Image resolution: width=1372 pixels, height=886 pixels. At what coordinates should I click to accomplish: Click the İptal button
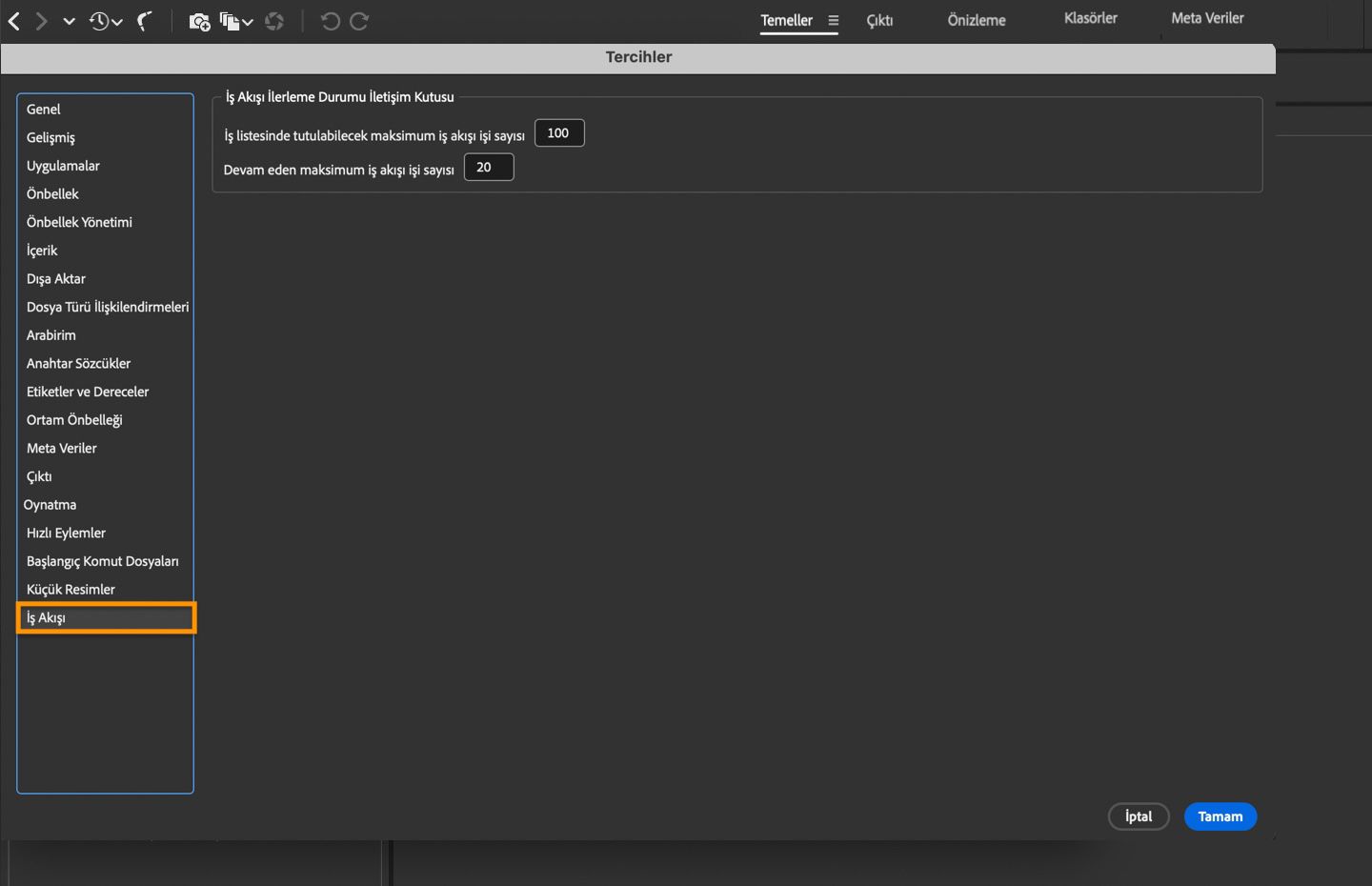(x=1139, y=816)
